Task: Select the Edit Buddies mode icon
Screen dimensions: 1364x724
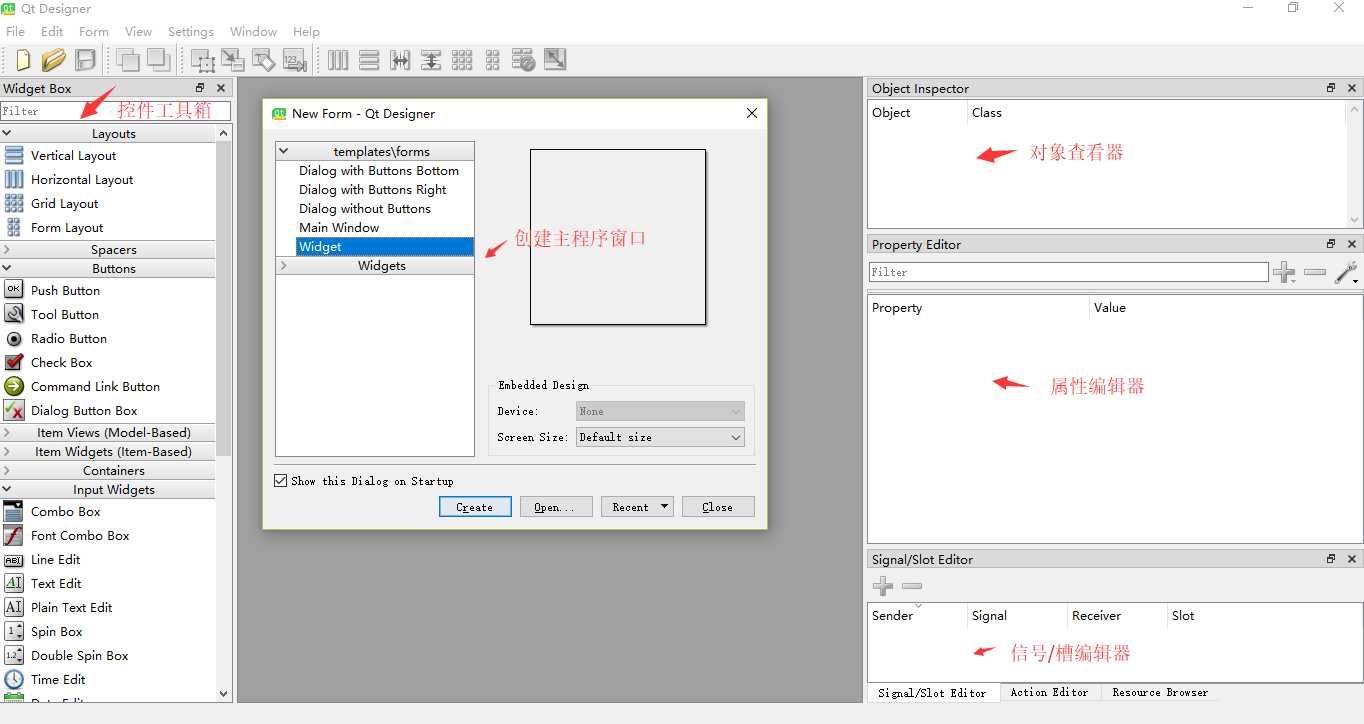Action: click(x=264, y=60)
